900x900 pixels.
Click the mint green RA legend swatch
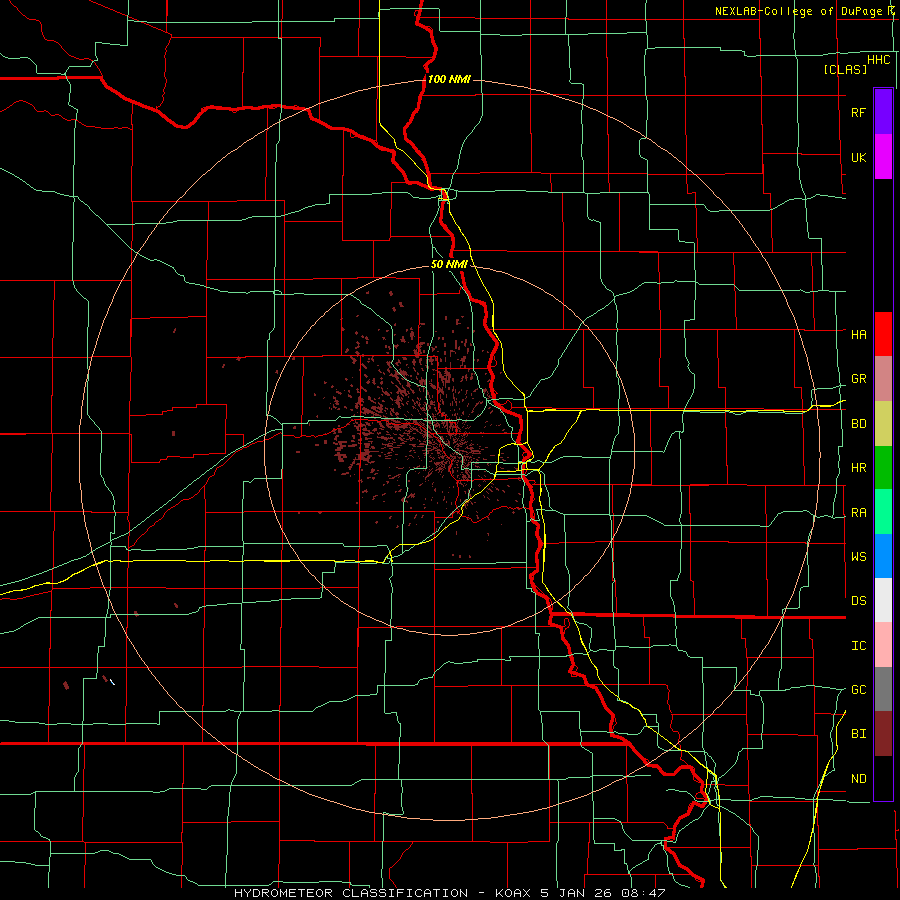883,512
